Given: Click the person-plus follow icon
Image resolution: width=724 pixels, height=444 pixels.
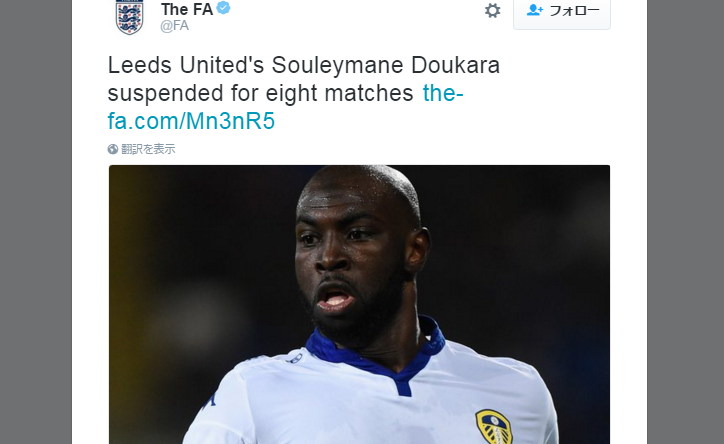Looking at the screenshot, I should click(x=535, y=10).
